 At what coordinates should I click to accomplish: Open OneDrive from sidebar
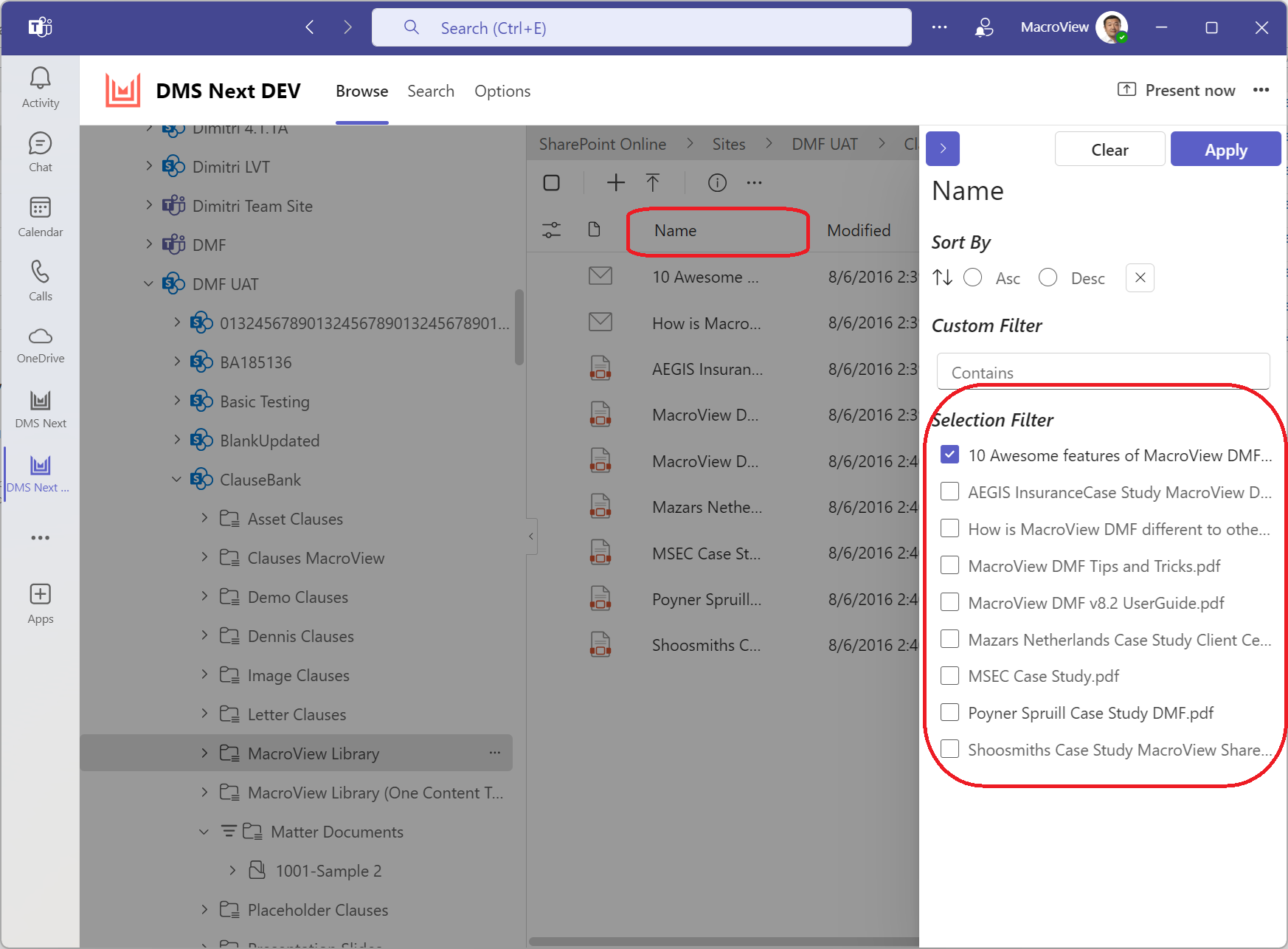coord(41,345)
